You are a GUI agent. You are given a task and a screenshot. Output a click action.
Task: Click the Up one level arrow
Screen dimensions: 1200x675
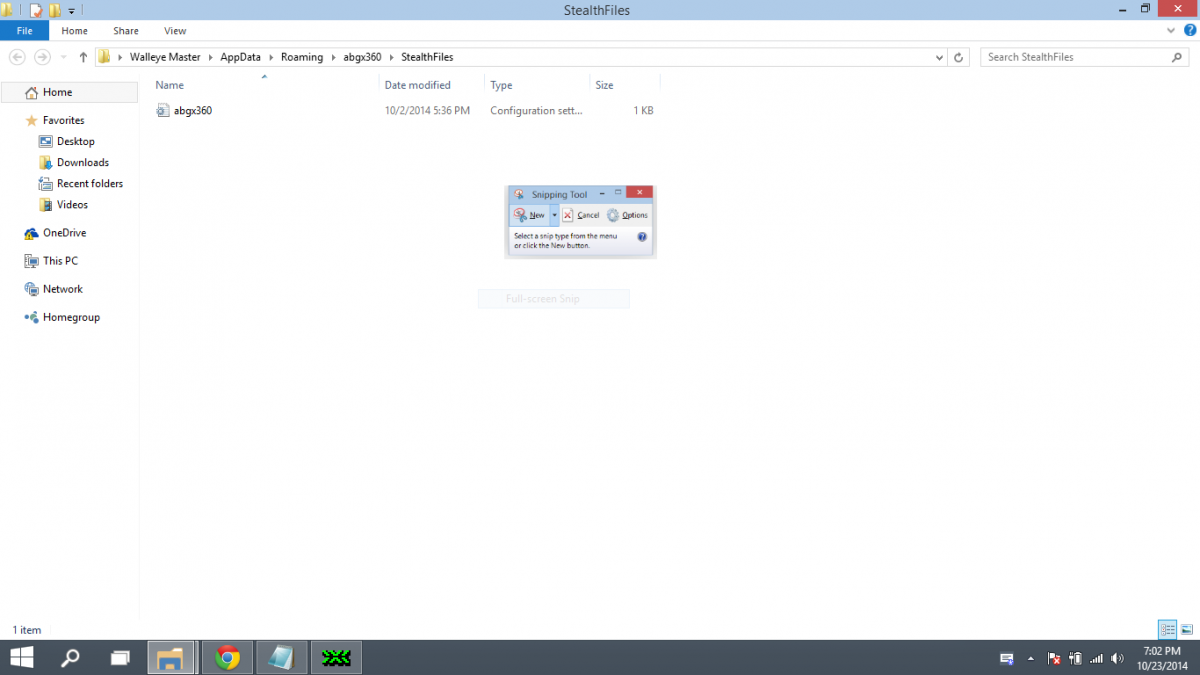tap(83, 57)
